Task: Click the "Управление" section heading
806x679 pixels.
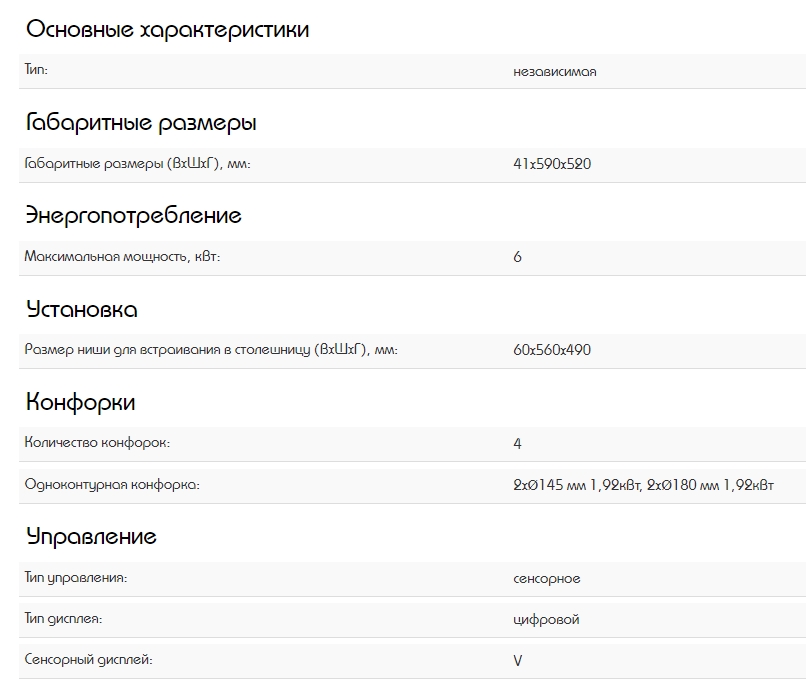Action: tap(91, 537)
